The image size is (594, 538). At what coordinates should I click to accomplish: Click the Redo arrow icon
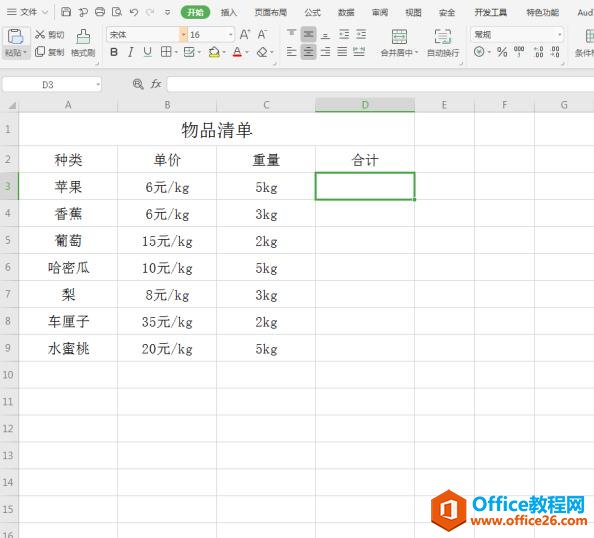[150, 12]
